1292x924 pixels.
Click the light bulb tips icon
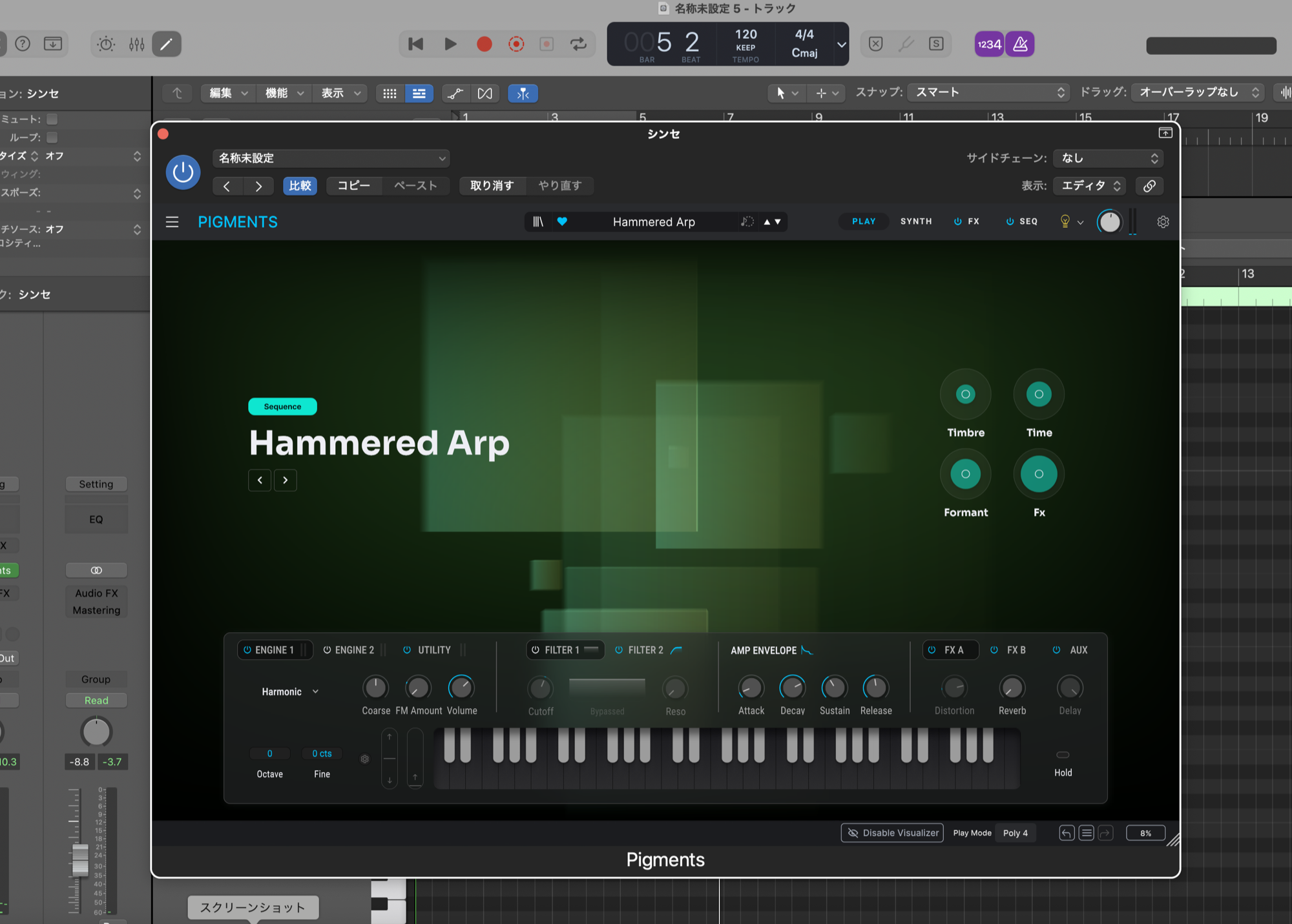point(1065,221)
